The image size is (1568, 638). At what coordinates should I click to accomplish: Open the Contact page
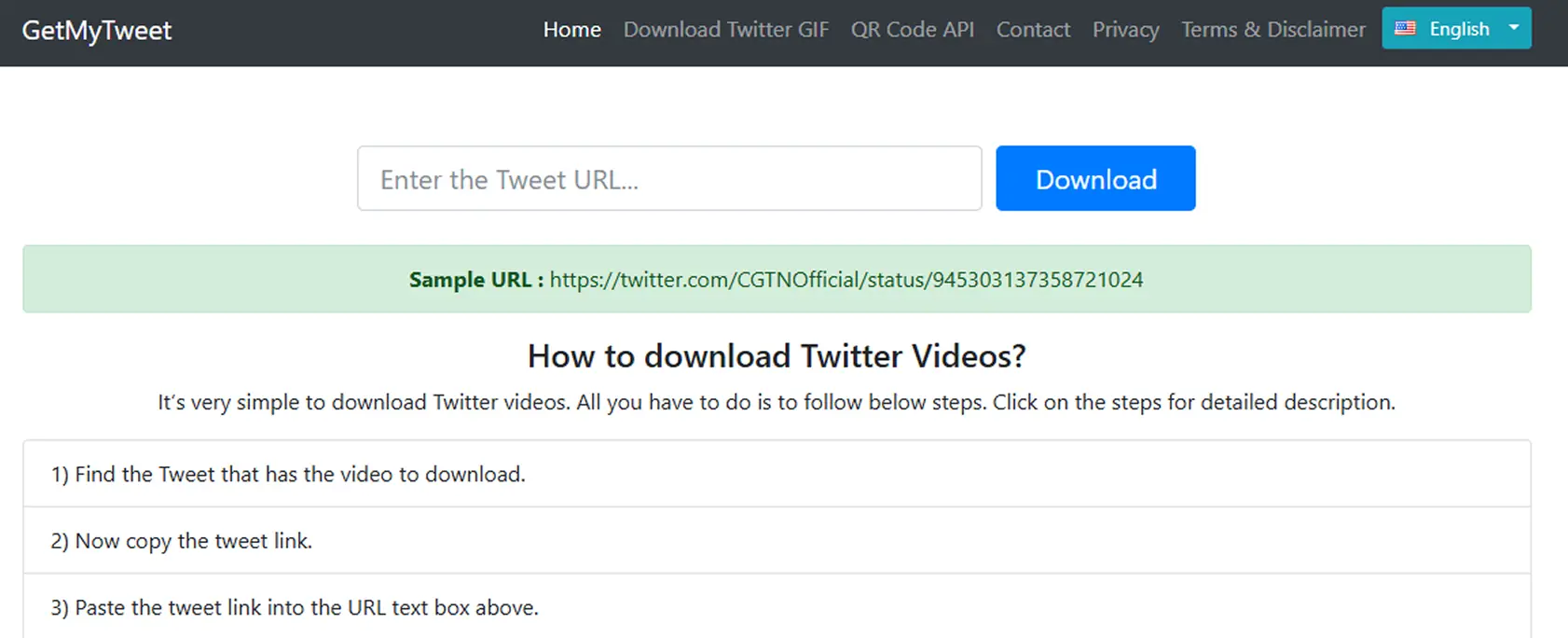(1033, 30)
